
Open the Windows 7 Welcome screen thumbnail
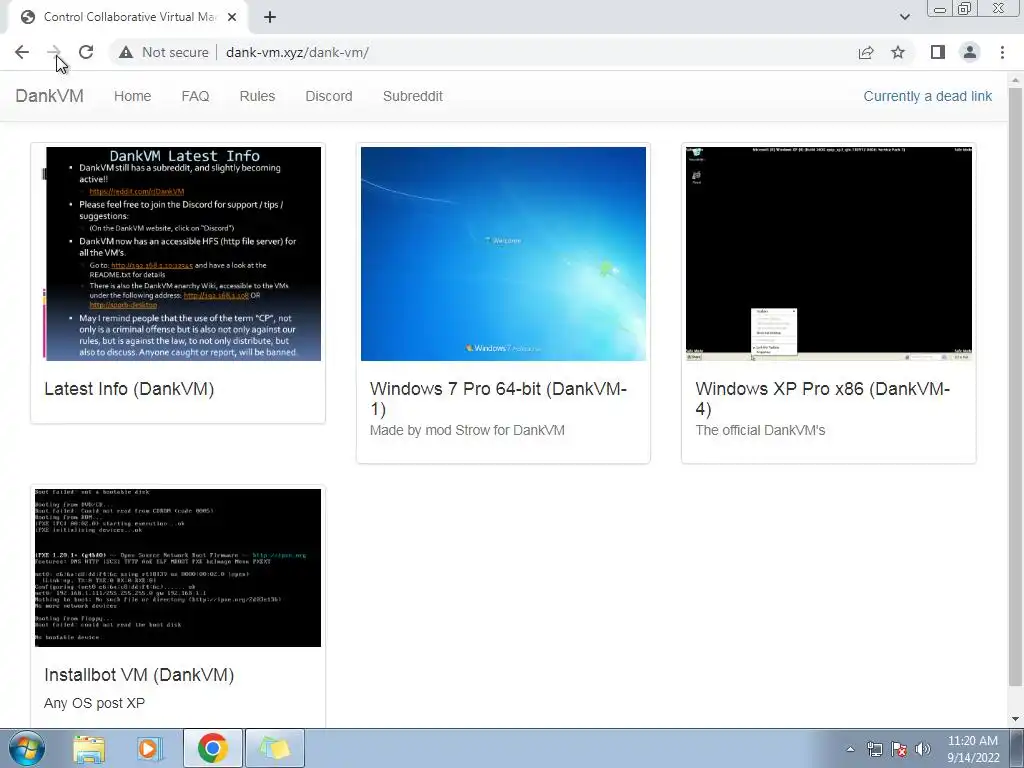[x=504, y=253]
